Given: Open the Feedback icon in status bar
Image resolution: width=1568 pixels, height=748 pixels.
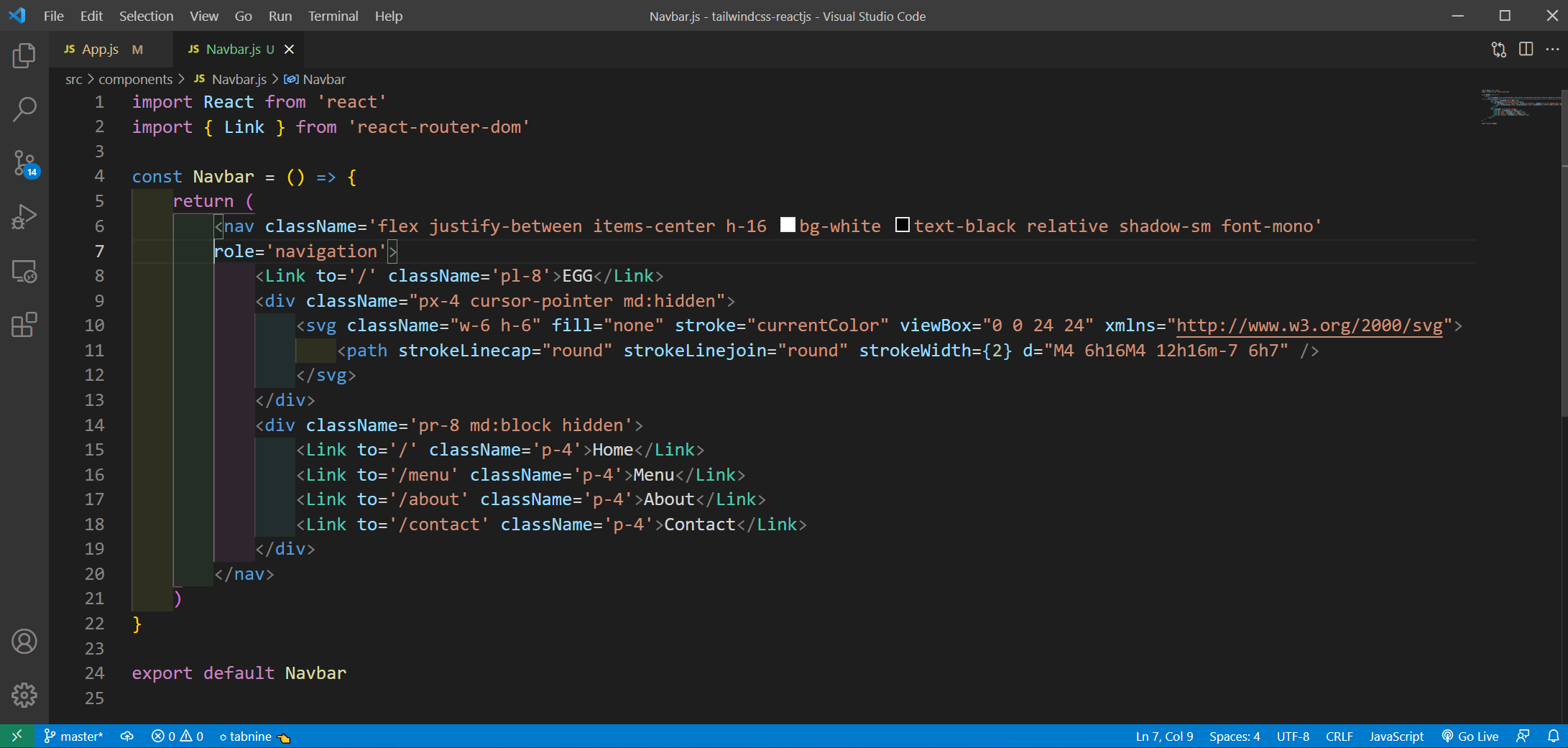Looking at the screenshot, I should [1523, 737].
